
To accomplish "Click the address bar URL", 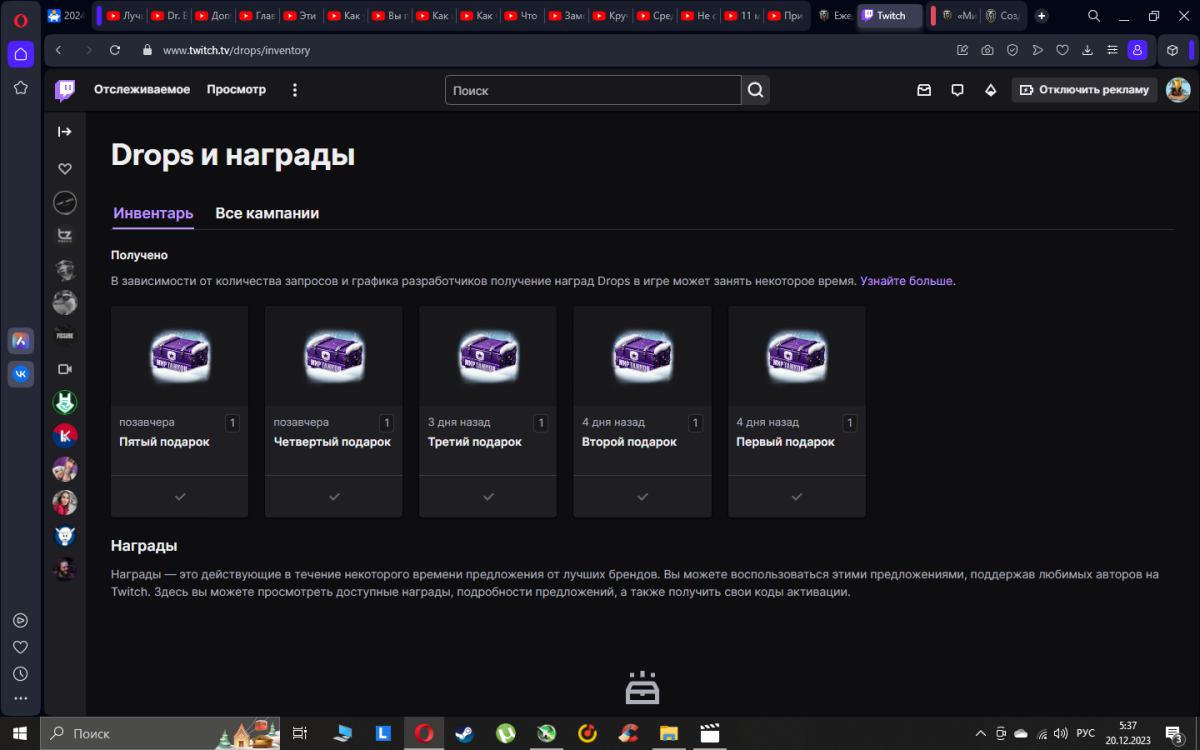I will tap(237, 50).
